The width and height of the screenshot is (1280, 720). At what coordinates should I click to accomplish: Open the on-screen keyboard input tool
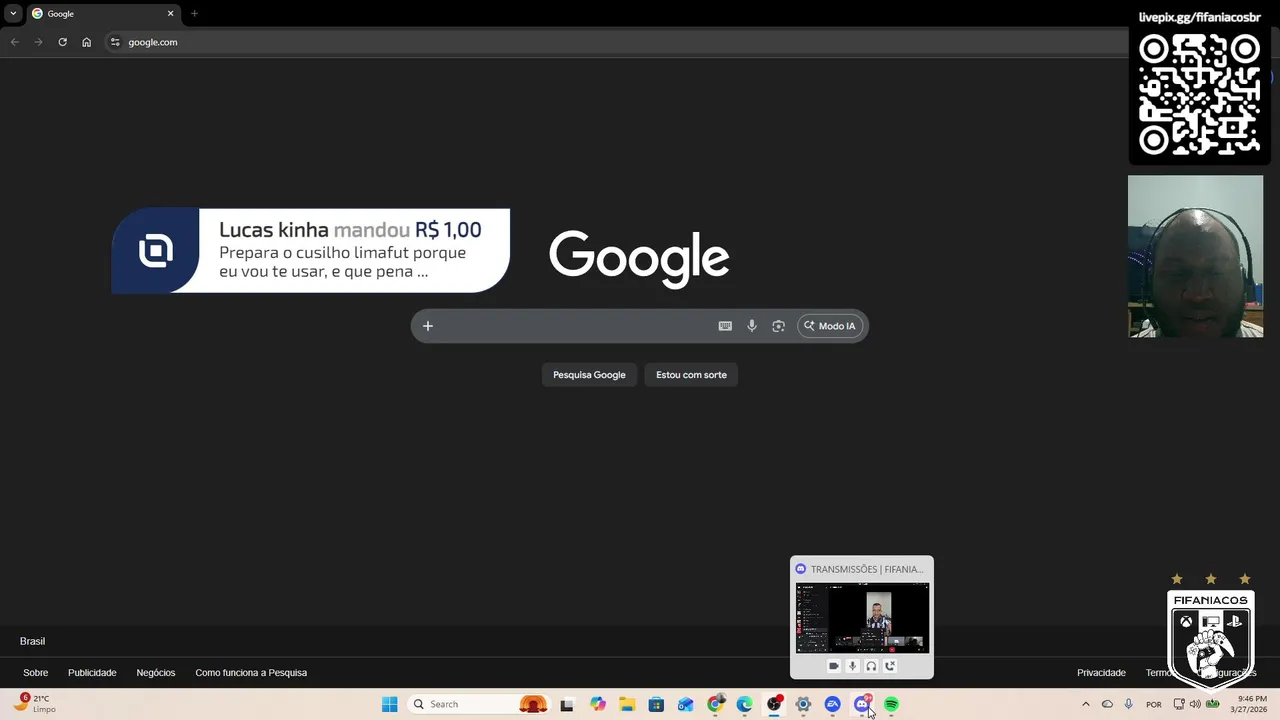[725, 326]
